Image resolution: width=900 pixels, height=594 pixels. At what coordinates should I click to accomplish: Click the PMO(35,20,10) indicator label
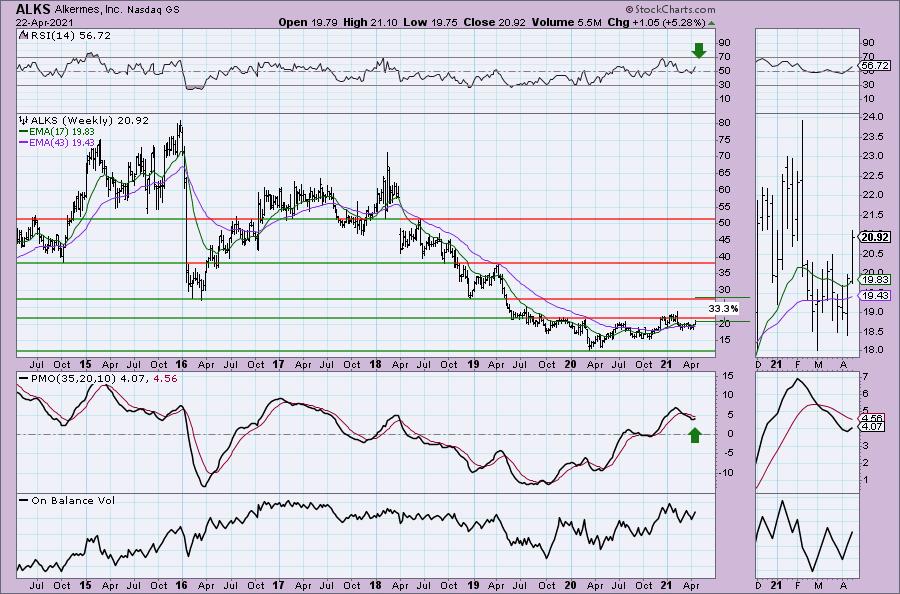point(73,379)
